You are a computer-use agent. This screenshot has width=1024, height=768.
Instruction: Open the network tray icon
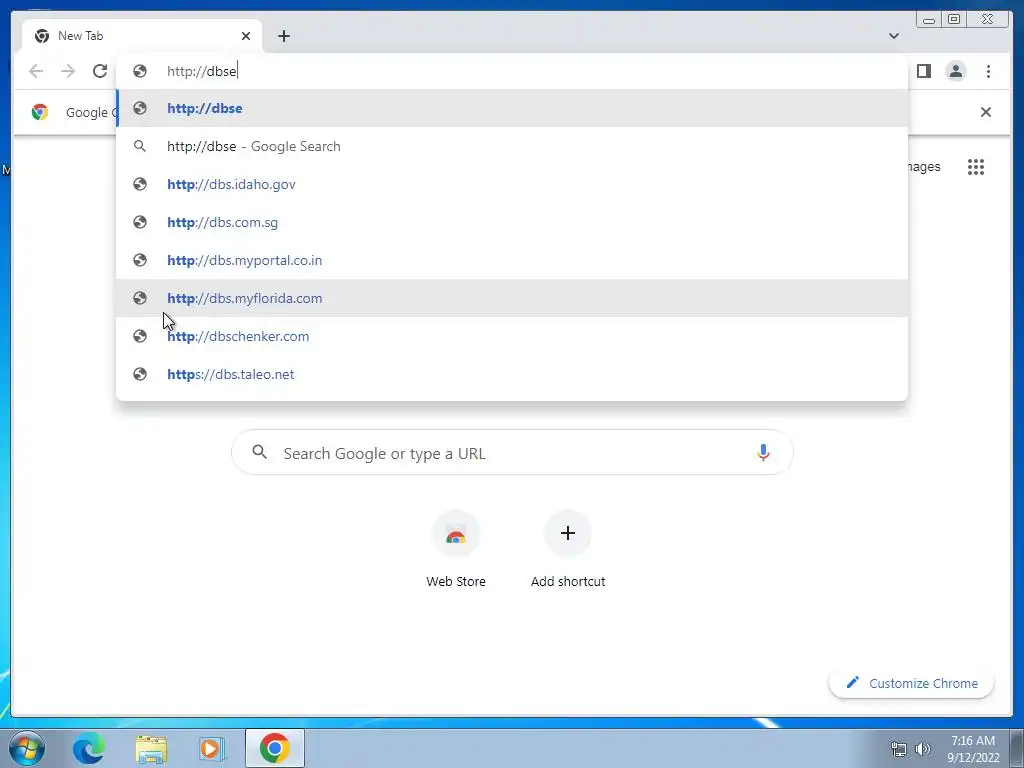pos(899,749)
